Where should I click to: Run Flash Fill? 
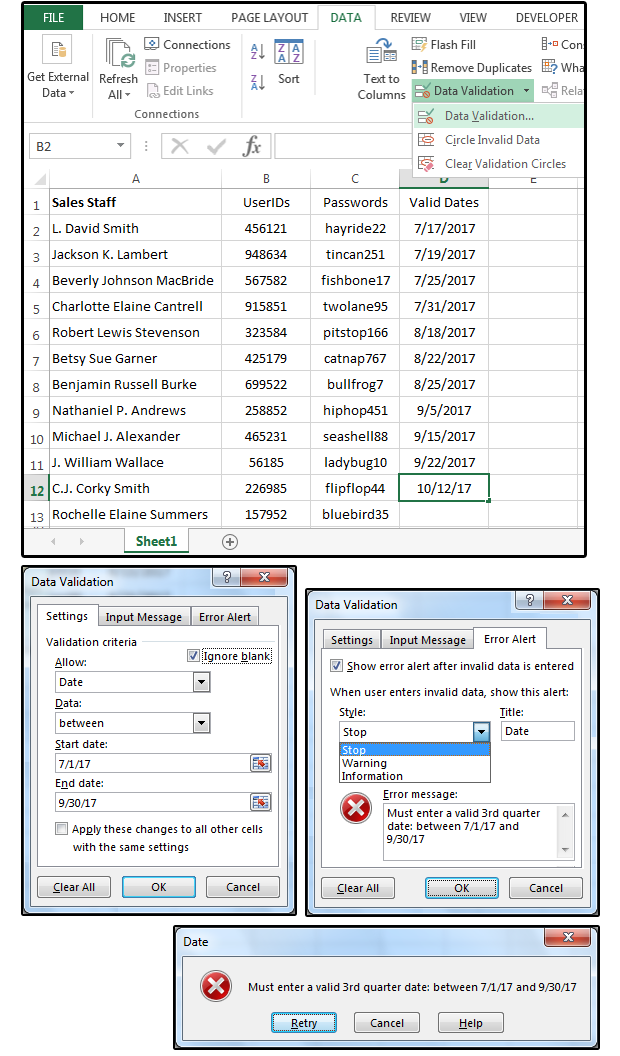tap(444, 44)
